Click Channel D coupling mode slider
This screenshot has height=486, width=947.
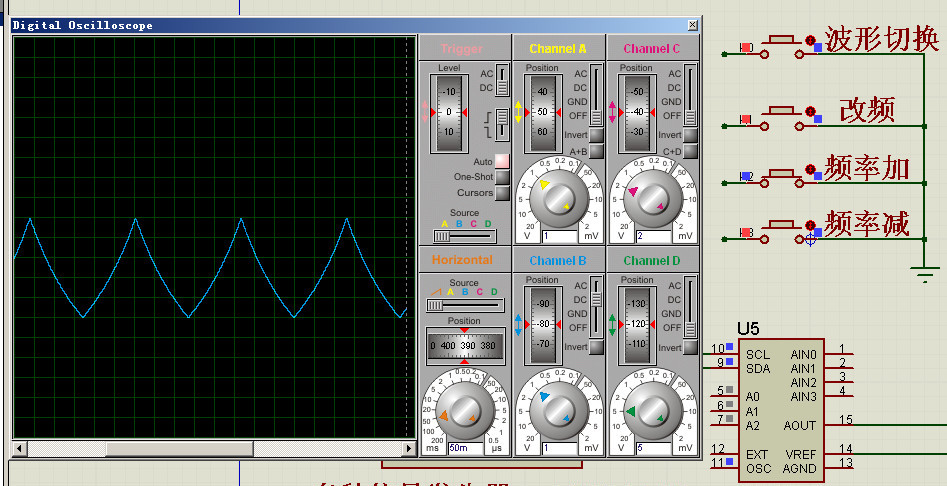click(x=690, y=306)
